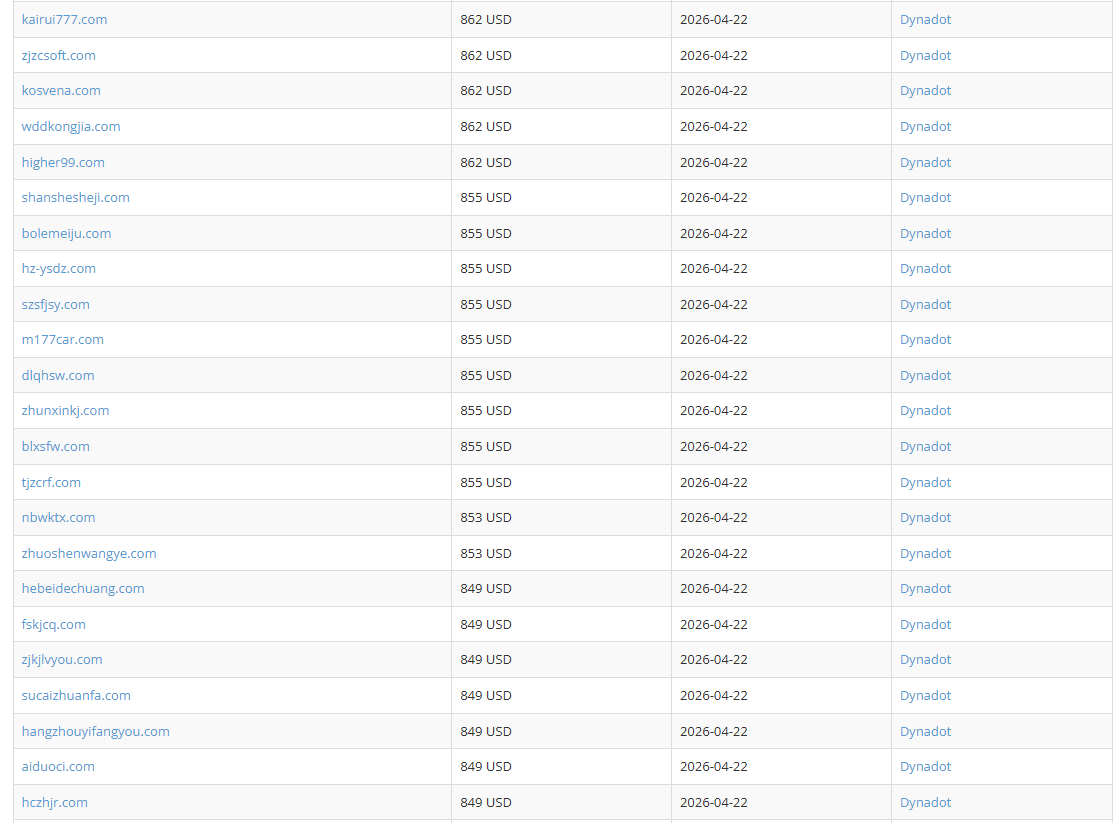This screenshot has width=1114, height=823.
Task: Open the hebeidechuang.com domain link
Action: click(x=83, y=589)
